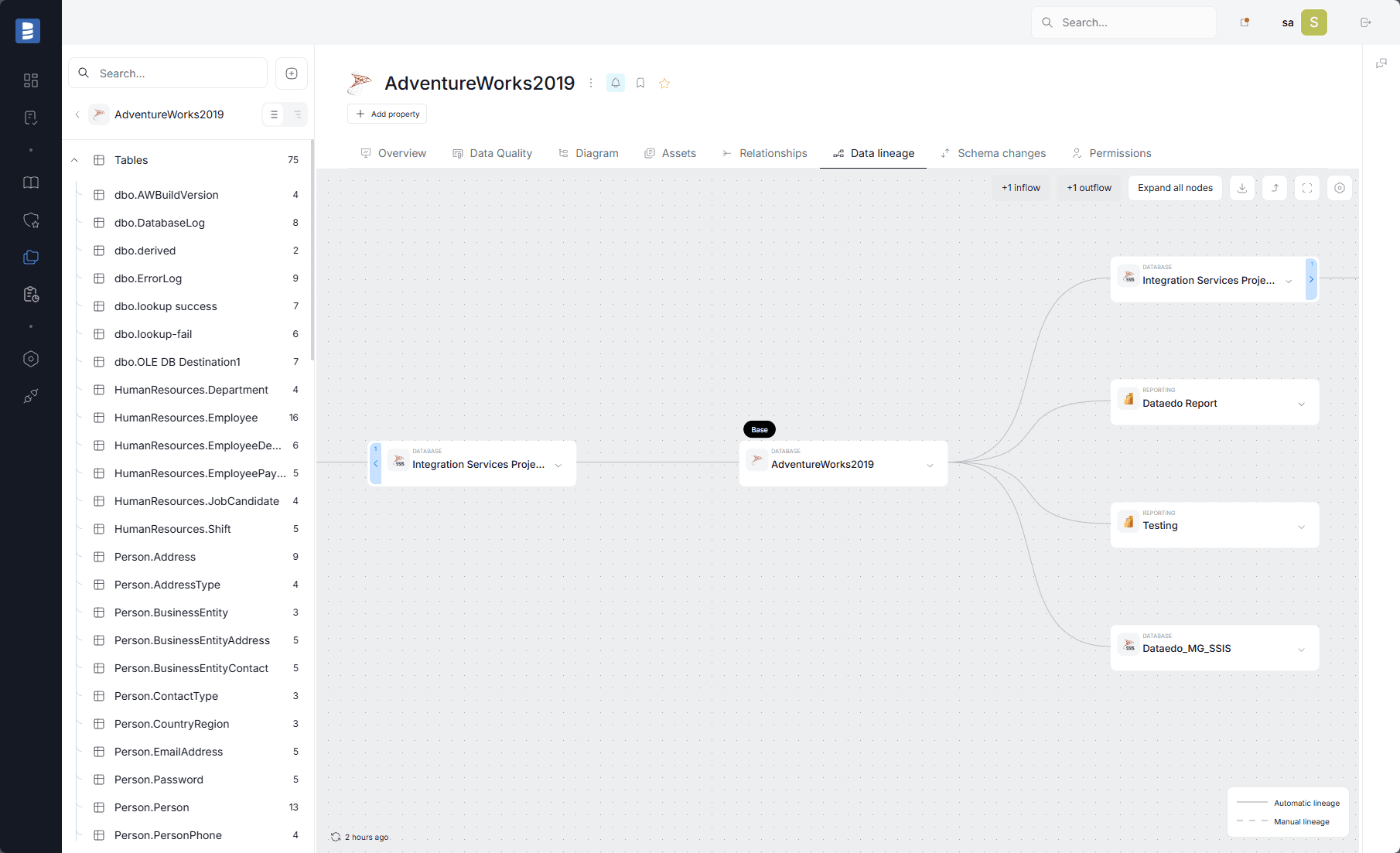Click the add new item plus icon

pos(292,73)
